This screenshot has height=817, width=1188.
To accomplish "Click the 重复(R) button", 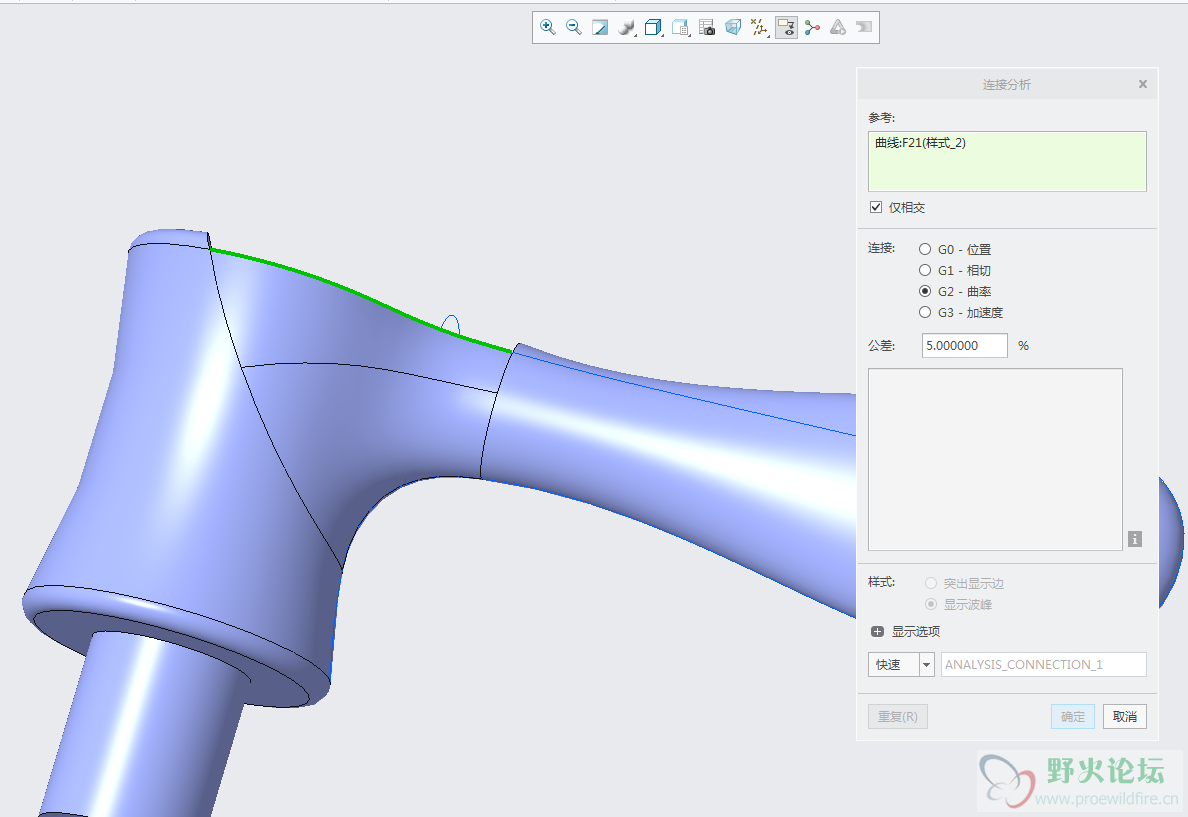I will point(898,716).
